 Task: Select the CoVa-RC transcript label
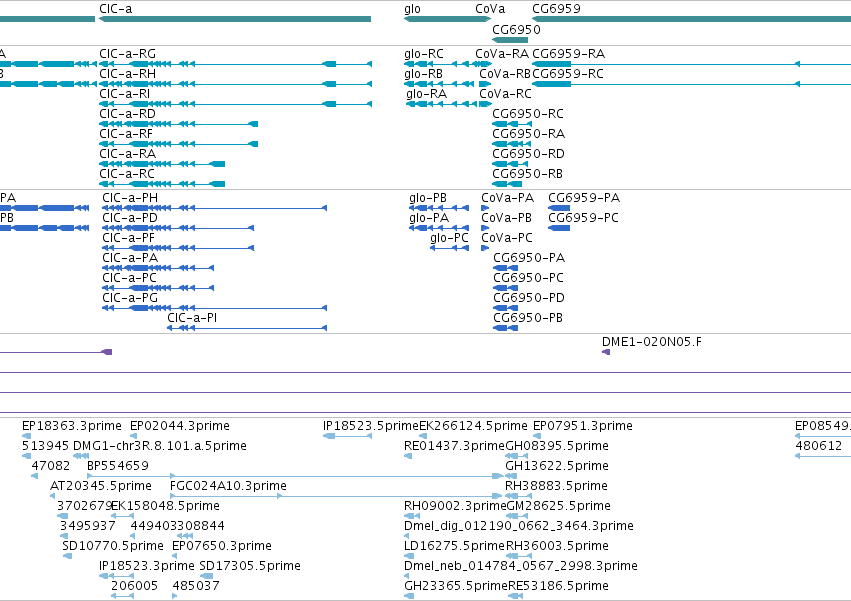click(506, 94)
